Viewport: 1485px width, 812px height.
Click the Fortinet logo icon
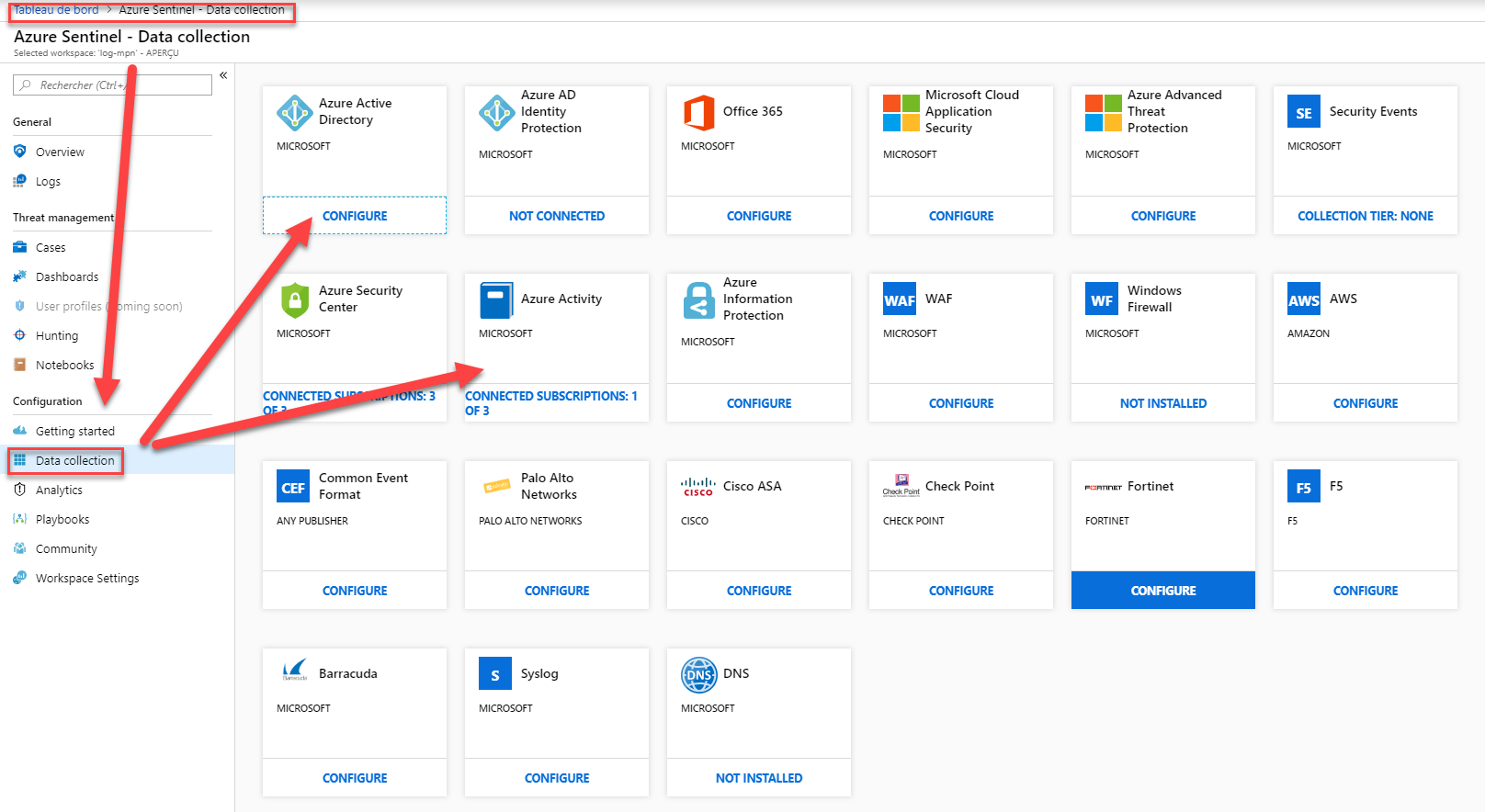[x=1103, y=488]
